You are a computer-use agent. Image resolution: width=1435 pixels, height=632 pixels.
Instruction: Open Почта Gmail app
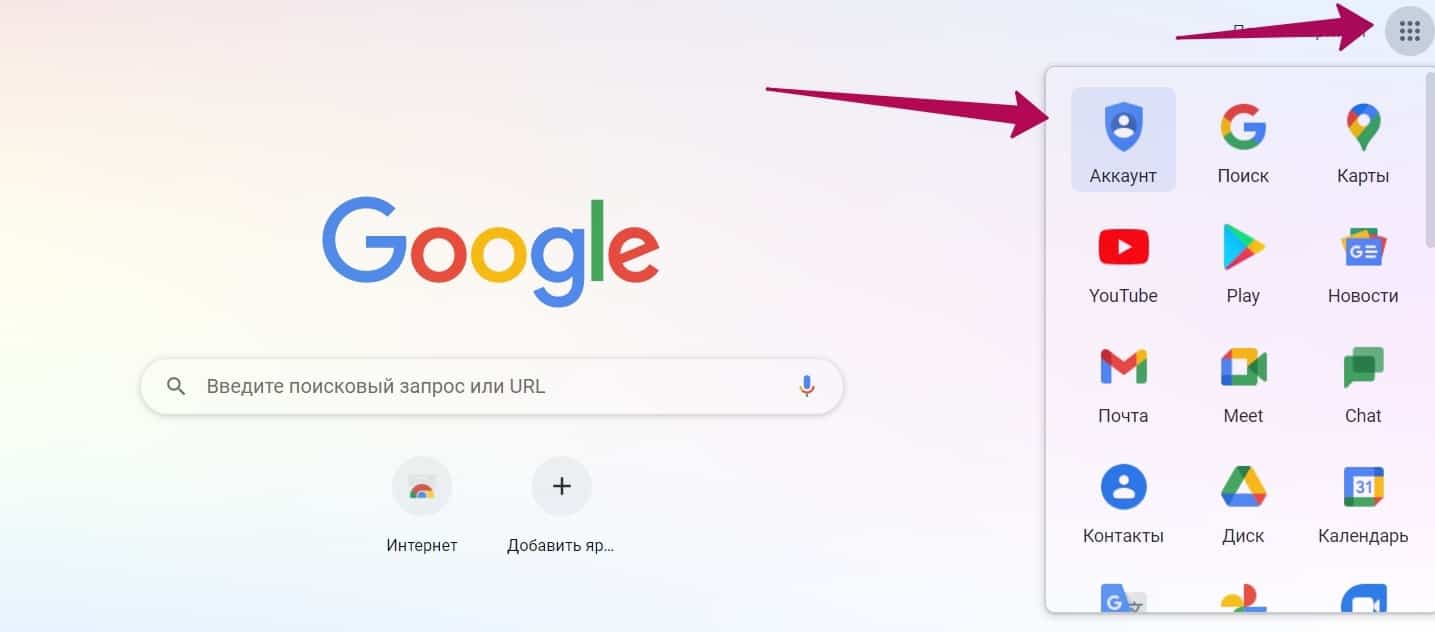(x=1123, y=379)
